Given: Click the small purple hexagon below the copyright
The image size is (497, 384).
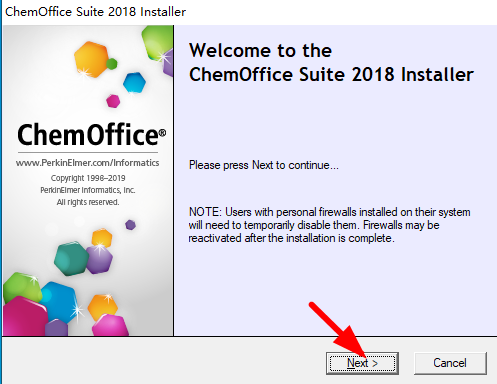Looking at the screenshot, I should [x=130, y=225].
